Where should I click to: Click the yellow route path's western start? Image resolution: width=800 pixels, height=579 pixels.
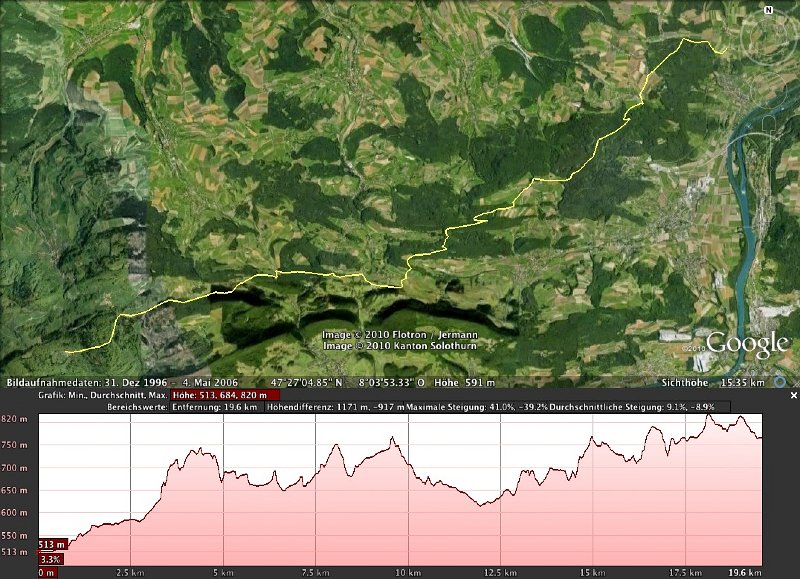click(x=67, y=352)
